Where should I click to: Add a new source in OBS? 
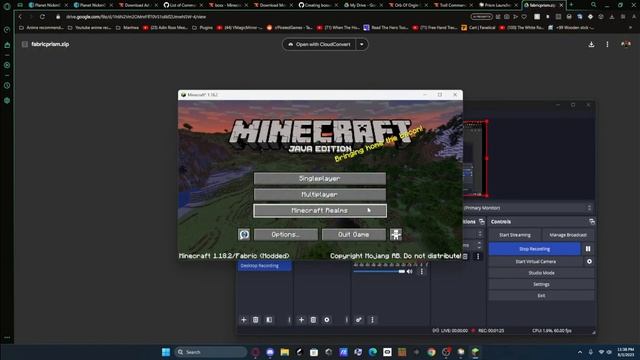[301, 320]
